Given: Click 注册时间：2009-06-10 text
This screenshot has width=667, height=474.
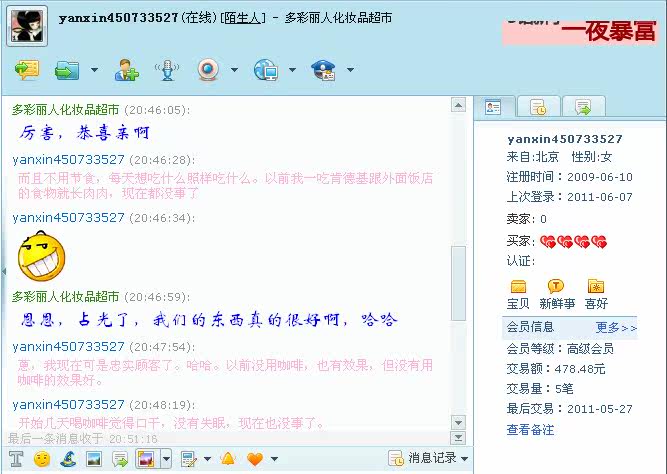Looking at the screenshot, I should click(569, 177).
